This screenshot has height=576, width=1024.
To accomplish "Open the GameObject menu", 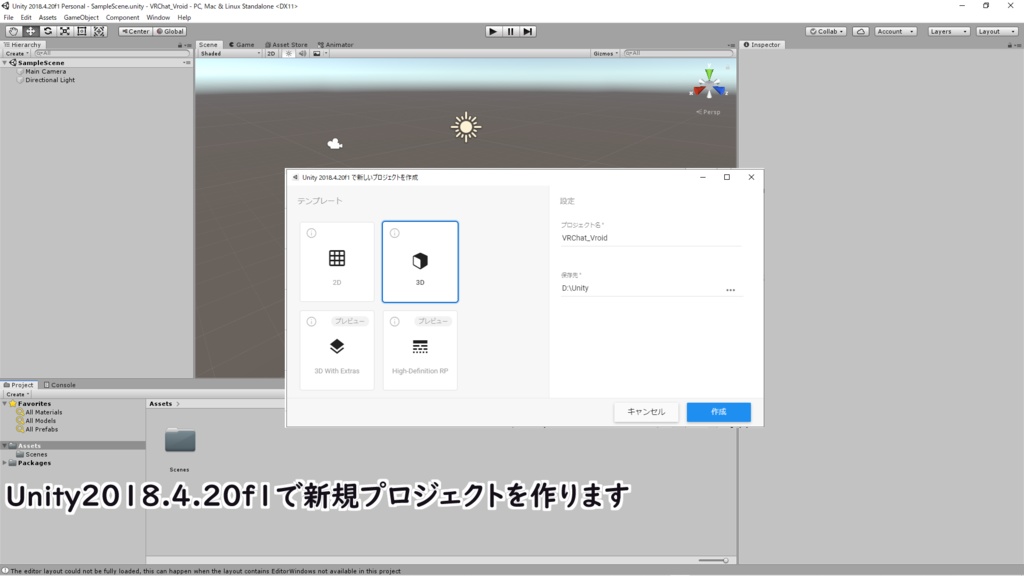I will [79, 17].
